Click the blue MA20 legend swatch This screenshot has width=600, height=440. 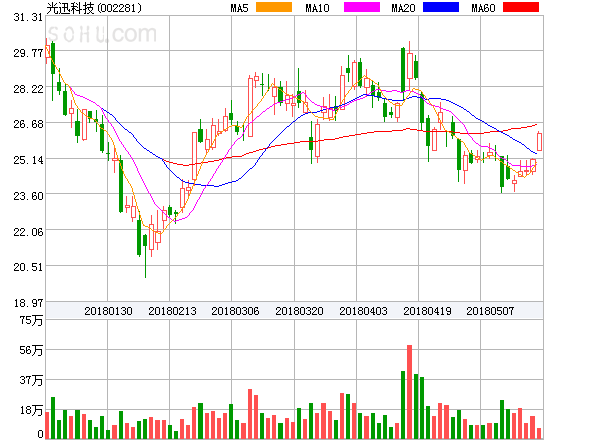pyautogui.click(x=439, y=8)
